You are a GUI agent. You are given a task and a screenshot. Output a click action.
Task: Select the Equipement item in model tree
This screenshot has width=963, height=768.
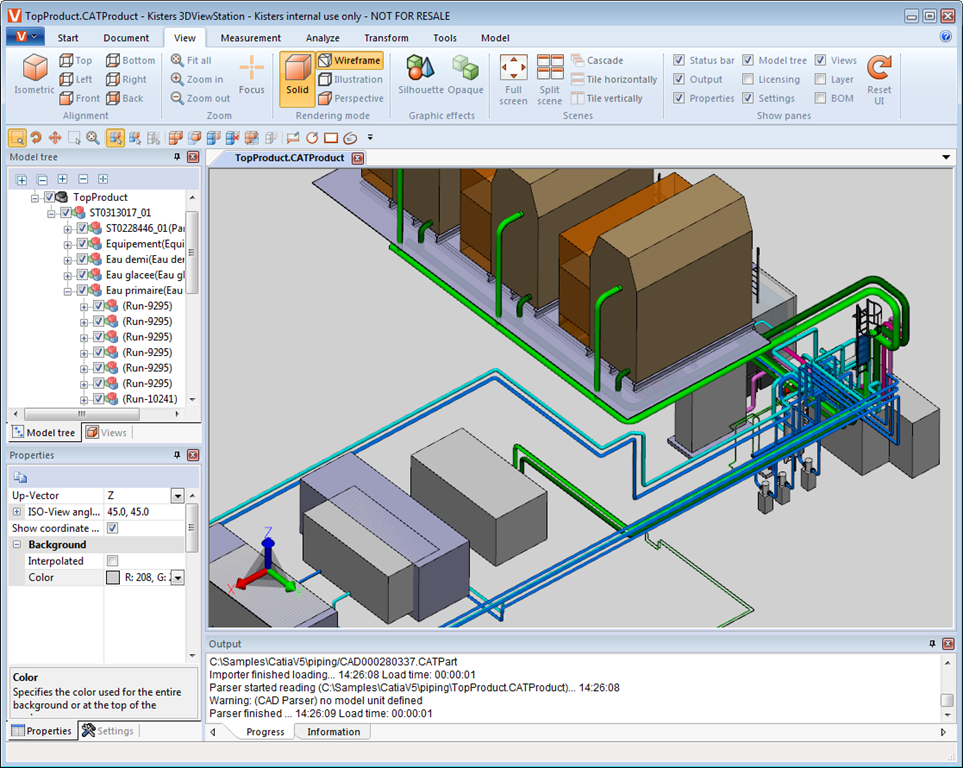click(x=133, y=244)
